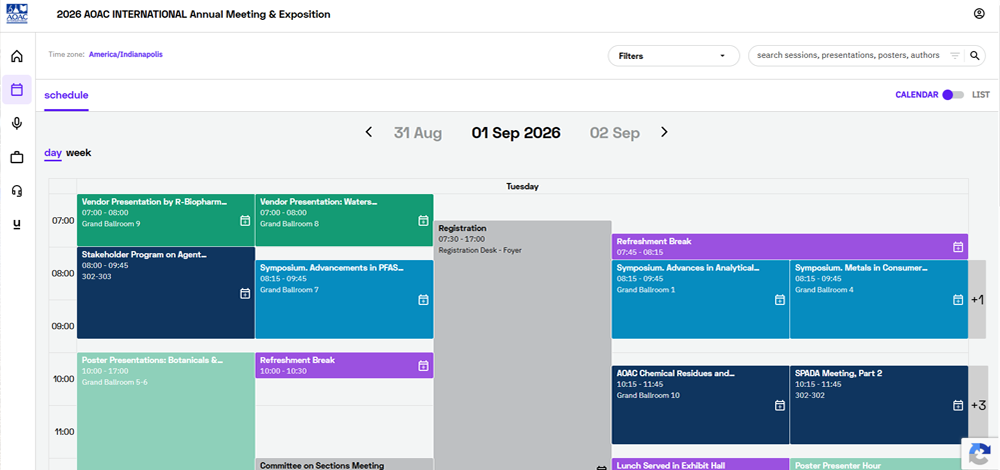Toggle between Calendar and List view
Image resolution: width=1000 pixels, height=470 pixels.
click(953, 94)
